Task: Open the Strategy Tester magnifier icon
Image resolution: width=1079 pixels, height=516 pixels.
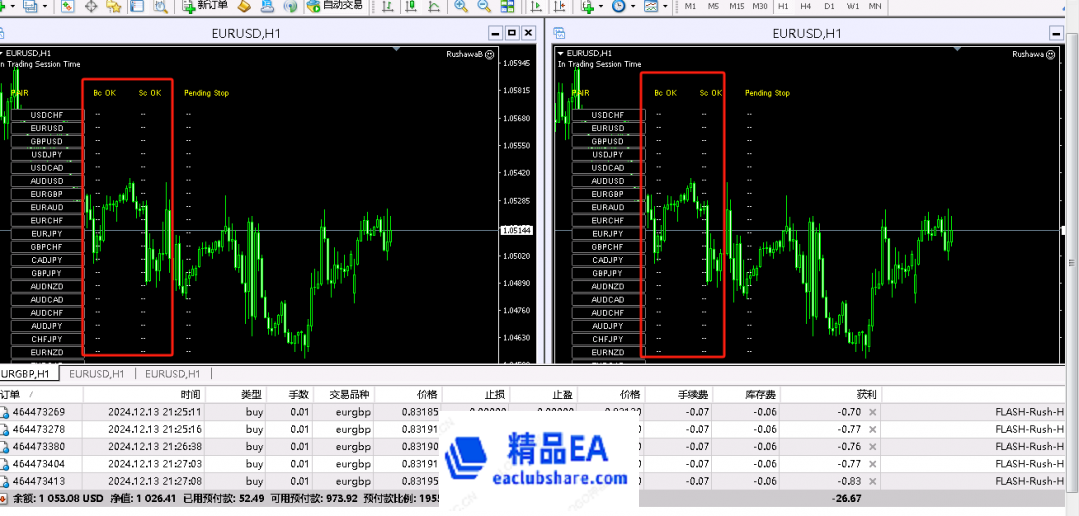Action: [x=160, y=6]
